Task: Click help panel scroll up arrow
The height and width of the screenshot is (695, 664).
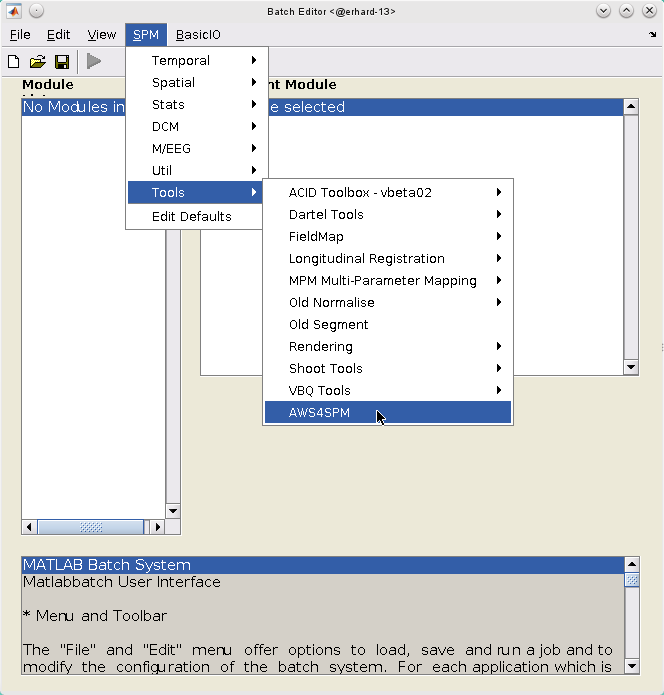Action: [632, 564]
